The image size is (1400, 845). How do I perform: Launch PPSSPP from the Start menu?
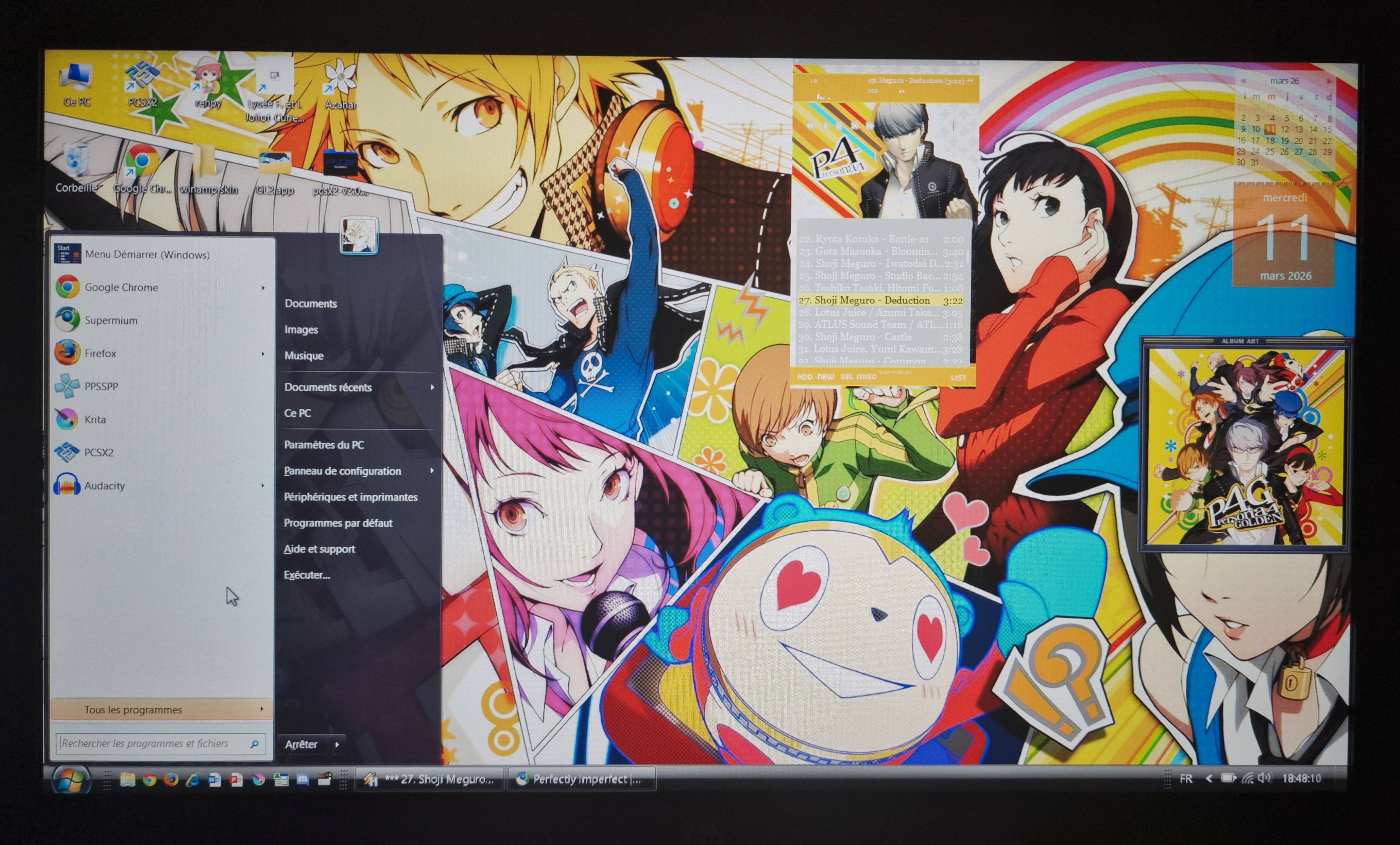pyautogui.click(x=101, y=387)
